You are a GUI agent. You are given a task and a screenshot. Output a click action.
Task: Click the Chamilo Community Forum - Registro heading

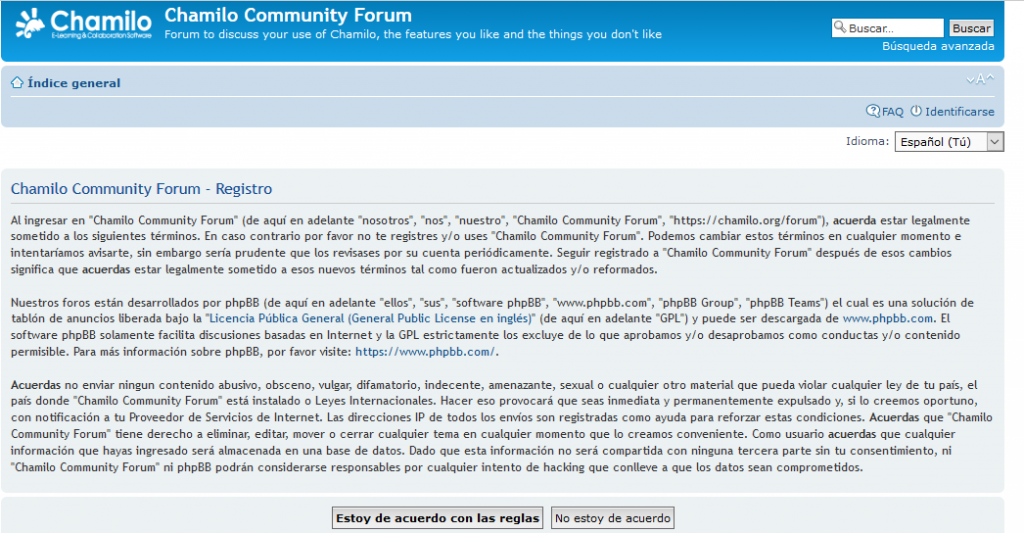[141, 189]
